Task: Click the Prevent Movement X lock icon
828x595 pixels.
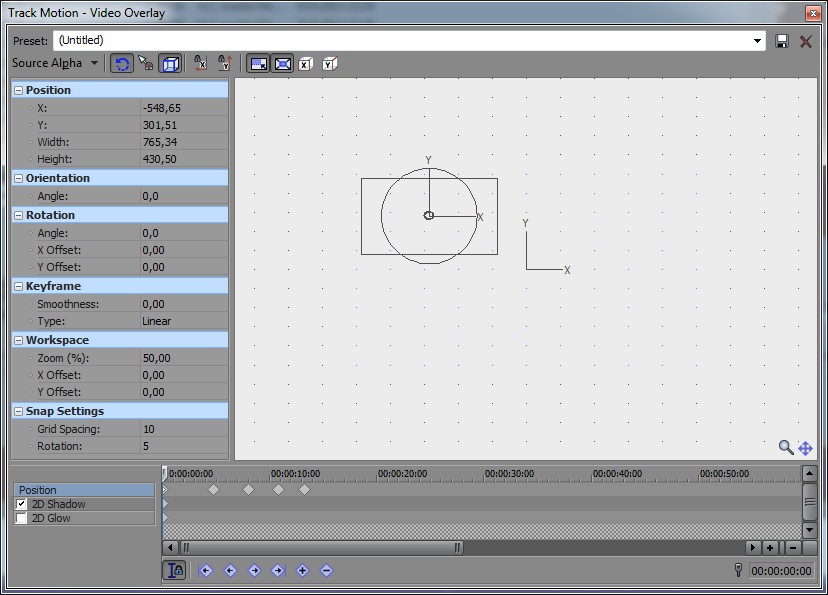Action: coord(200,63)
